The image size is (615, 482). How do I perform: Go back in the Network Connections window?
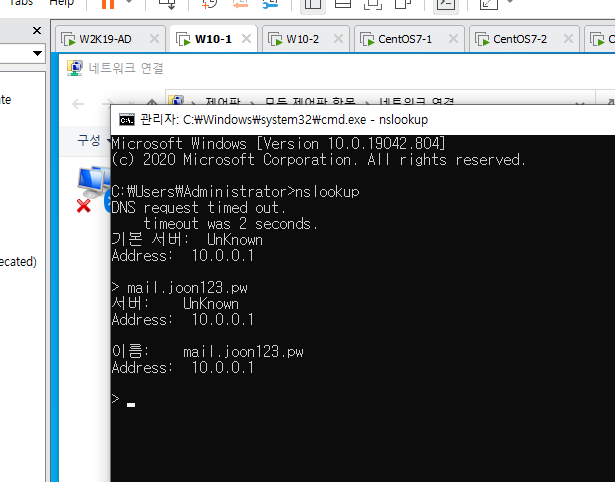[x=78, y=104]
